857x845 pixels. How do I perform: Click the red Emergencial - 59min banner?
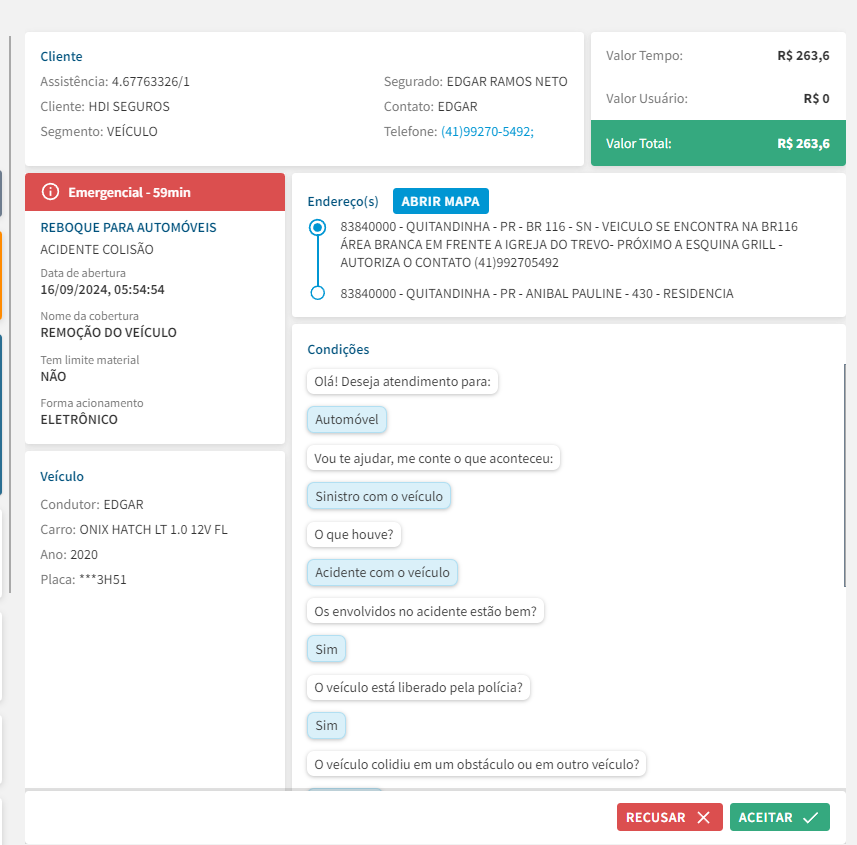point(155,192)
